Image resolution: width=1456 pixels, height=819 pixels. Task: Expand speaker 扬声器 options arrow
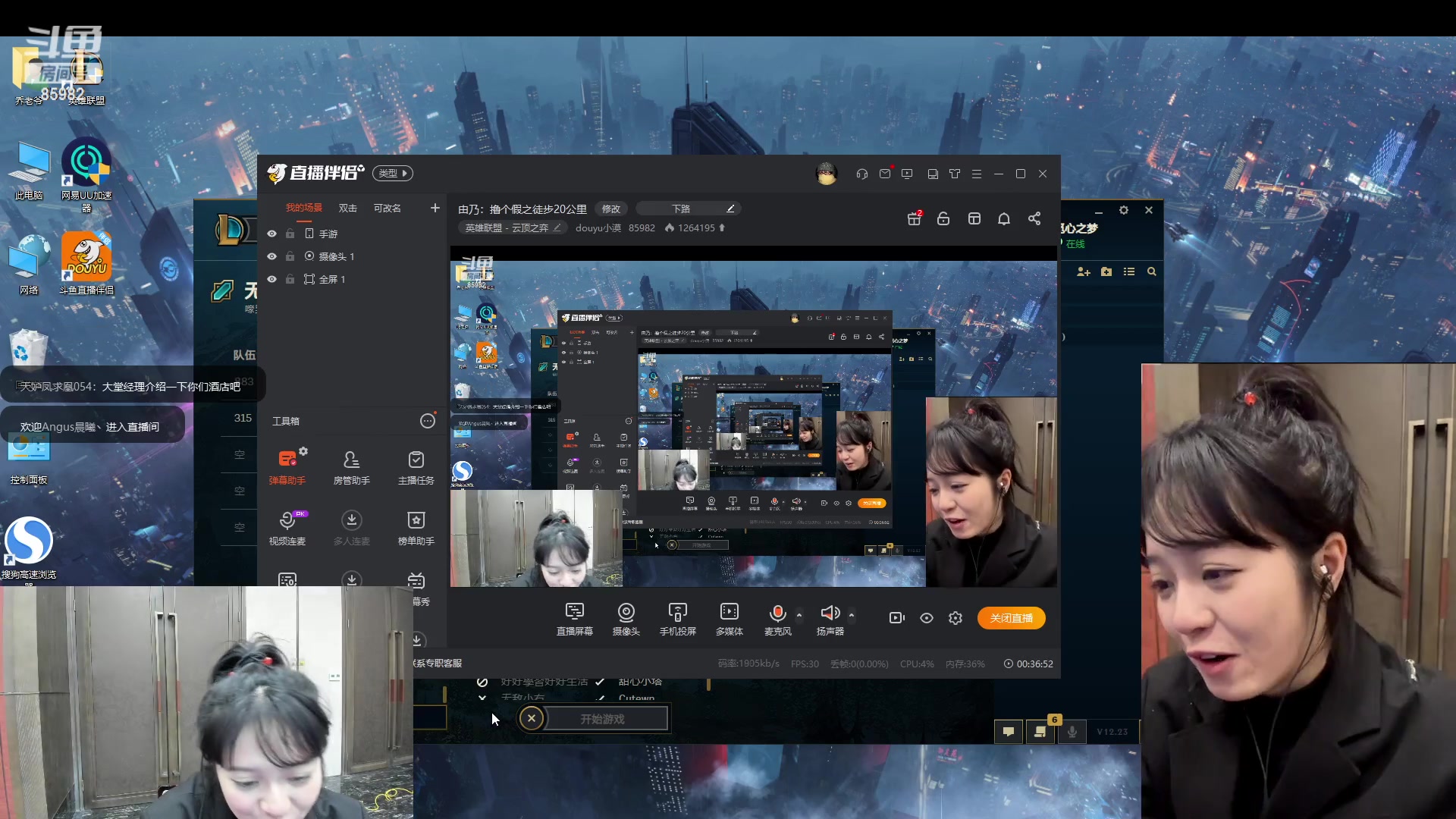click(x=852, y=615)
